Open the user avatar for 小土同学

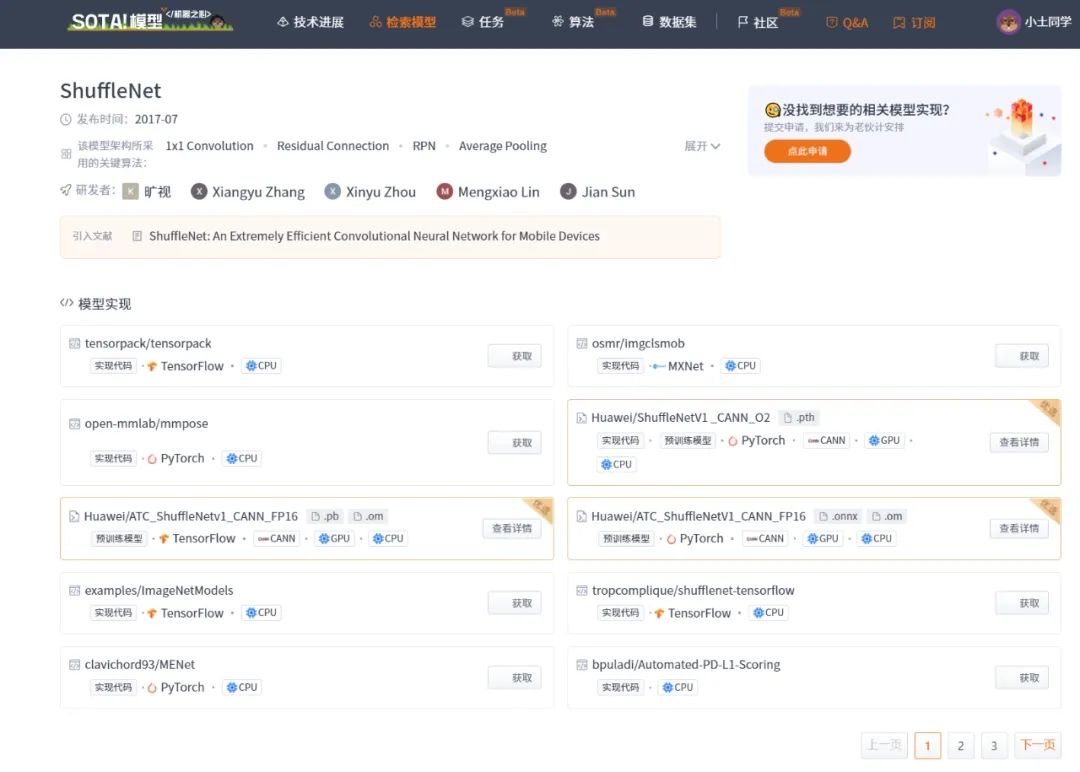[1008, 22]
